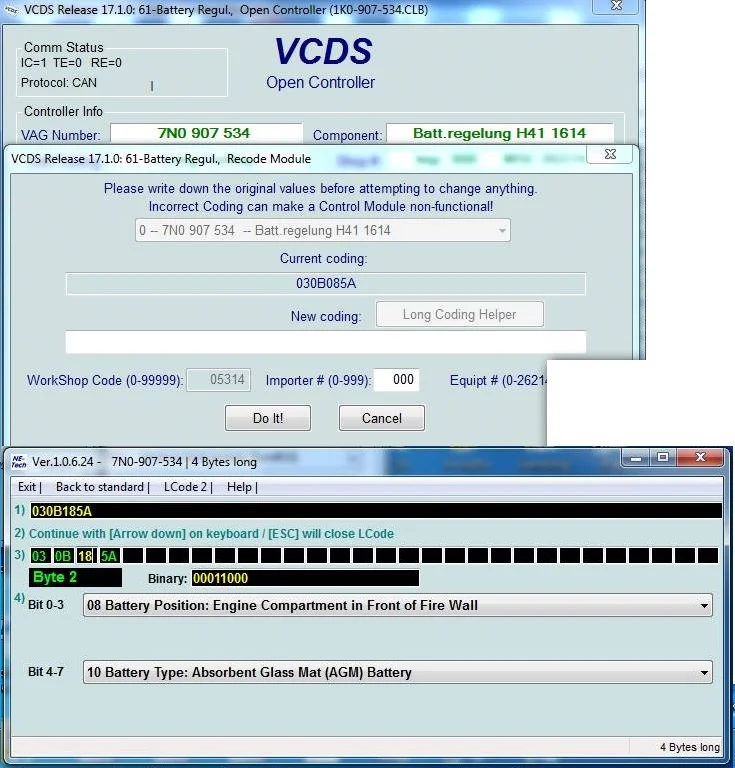This screenshot has width=735, height=768.
Task: Click the Importer number field 000
Action: (397, 380)
